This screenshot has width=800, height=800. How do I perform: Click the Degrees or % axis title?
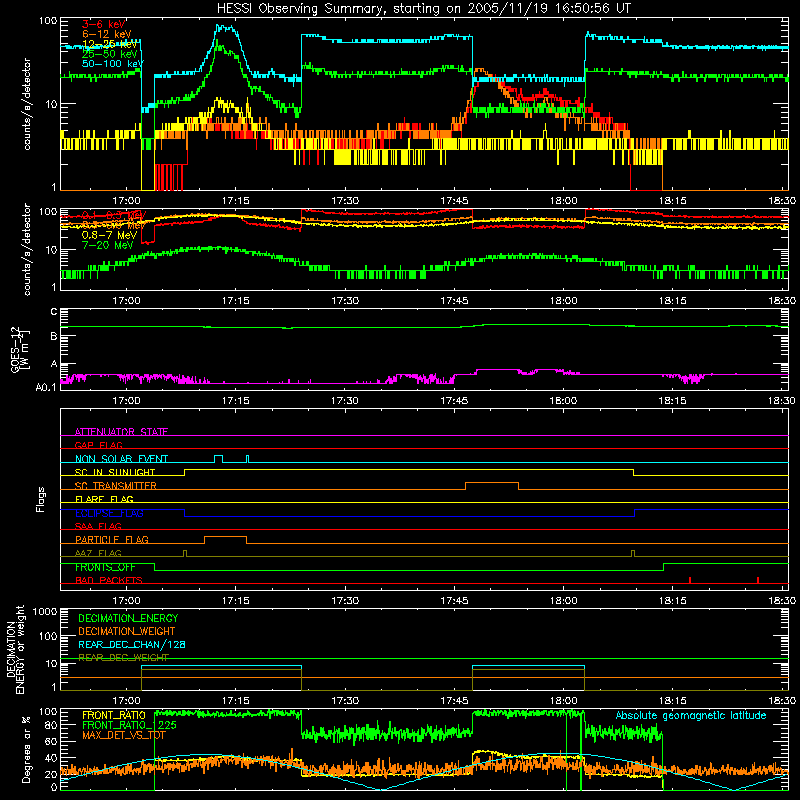tap(27, 750)
